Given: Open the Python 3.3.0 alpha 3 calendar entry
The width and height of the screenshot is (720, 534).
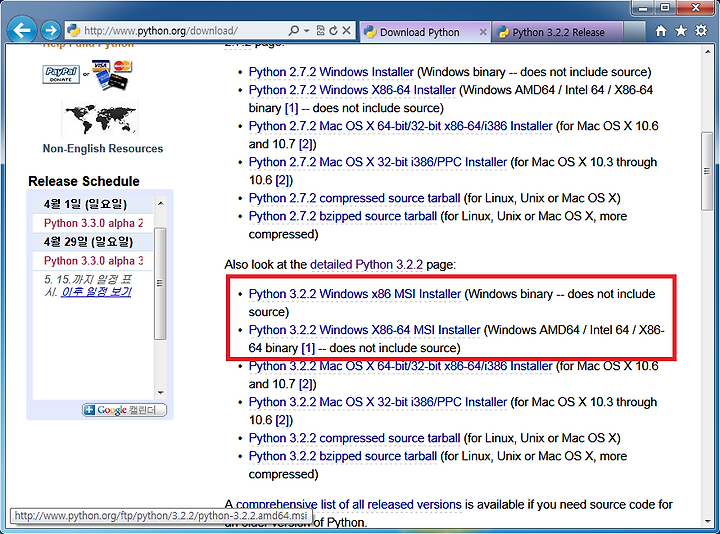Looking at the screenshot, I should 93,261.
